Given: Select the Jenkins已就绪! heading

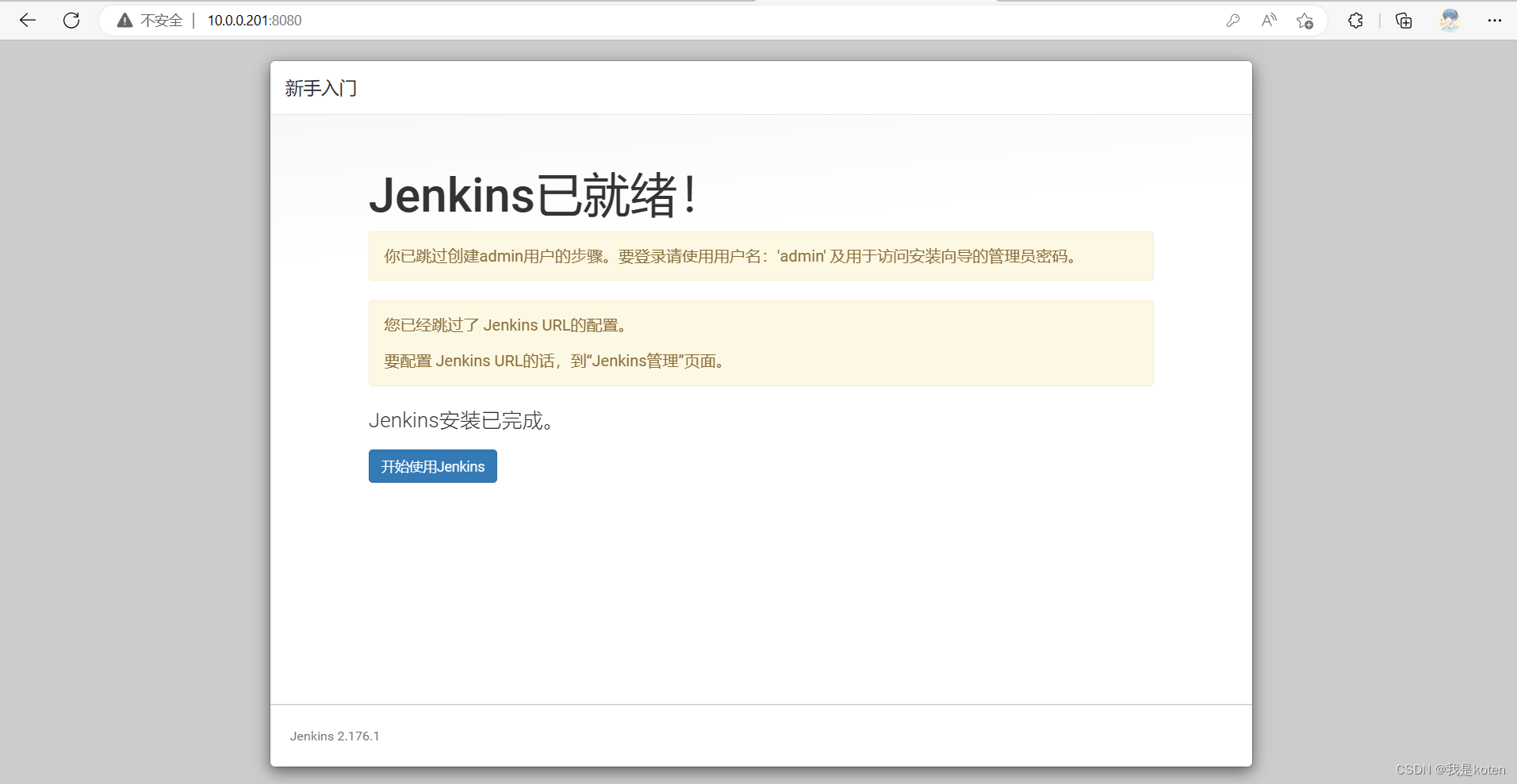Looking at the screenshot, I should point(533,195).
